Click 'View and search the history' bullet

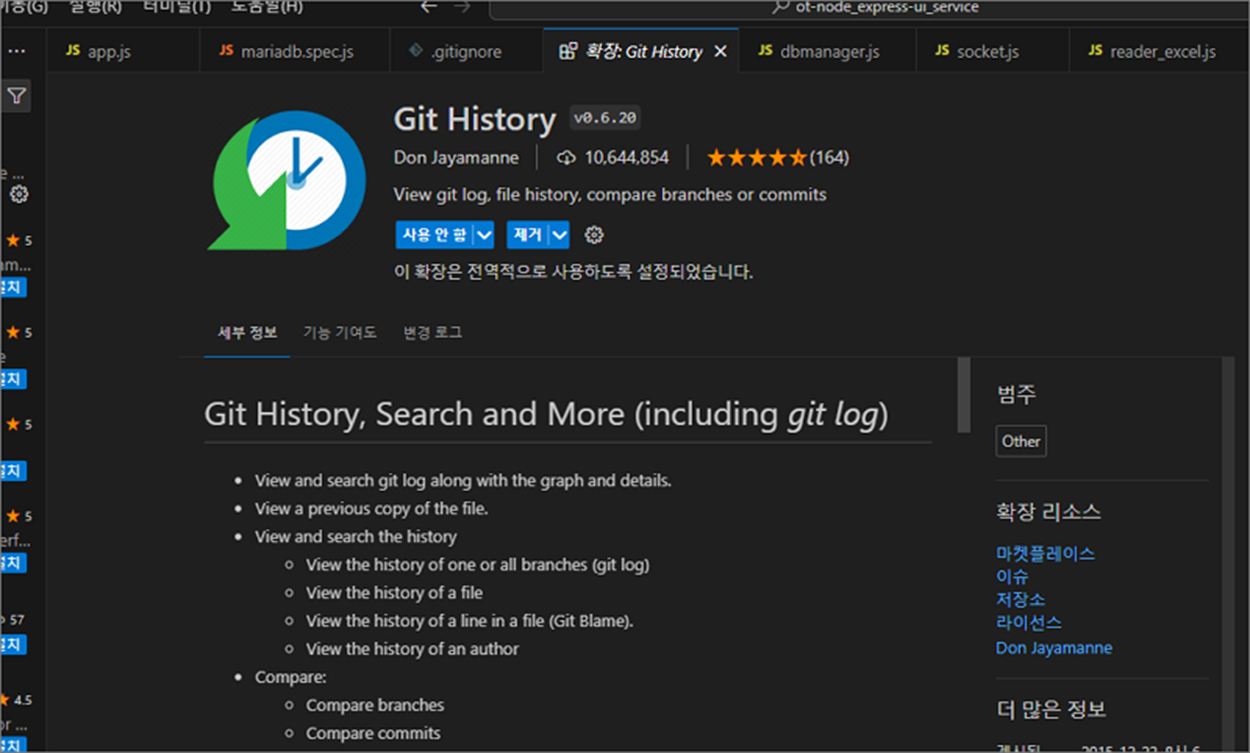[x=355, y=536]
